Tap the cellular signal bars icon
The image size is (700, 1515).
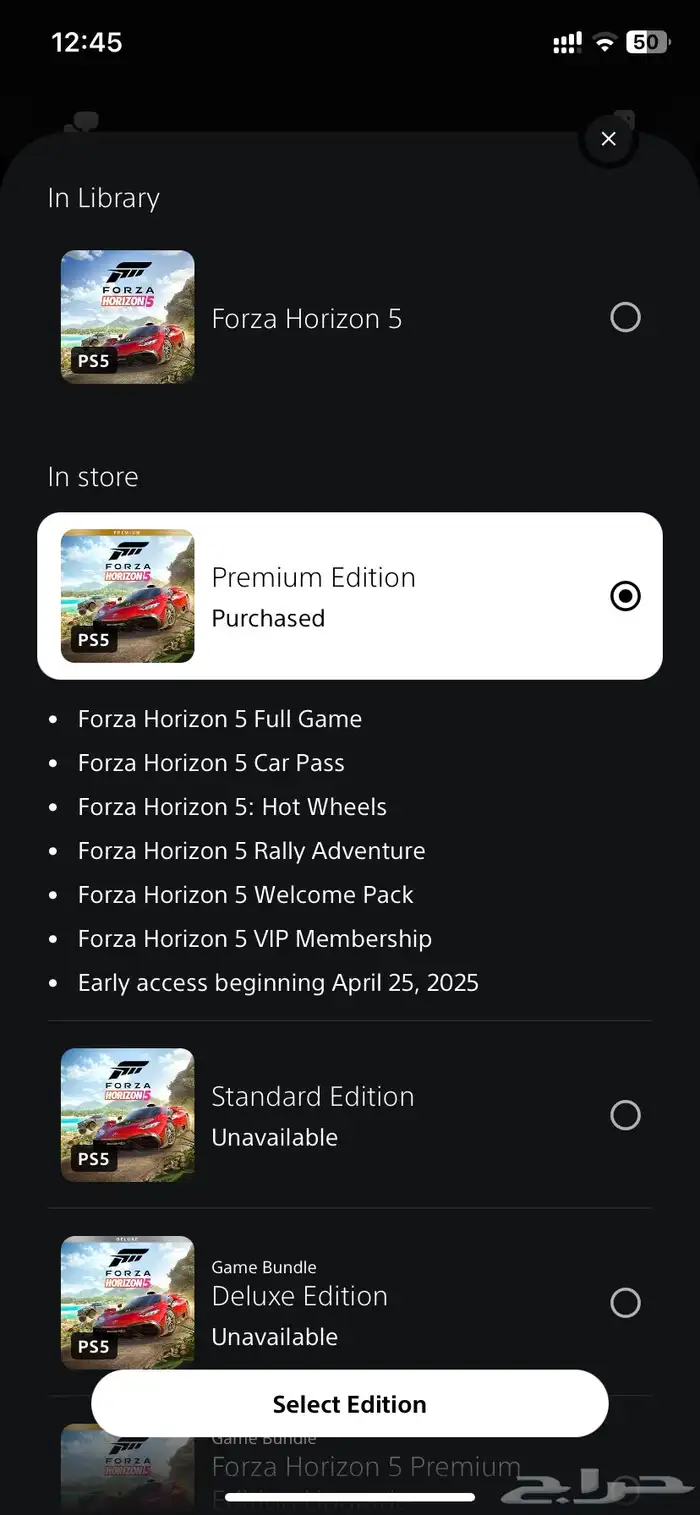[567, 42]
